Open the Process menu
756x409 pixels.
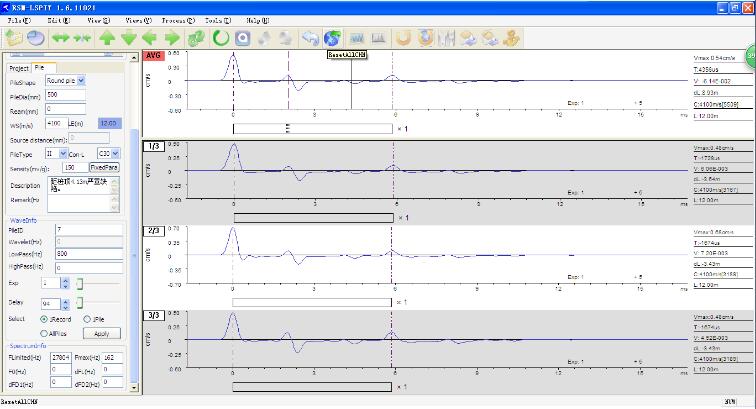178,20
